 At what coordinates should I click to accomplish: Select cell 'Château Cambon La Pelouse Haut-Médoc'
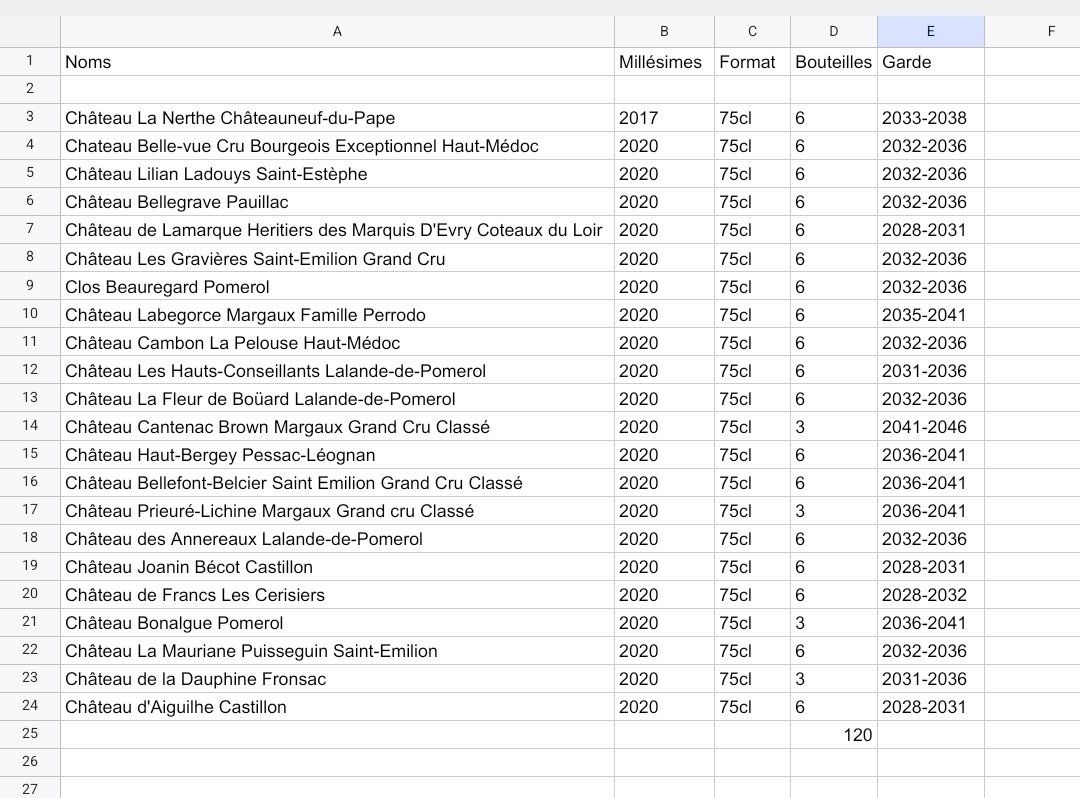[x=337, y=343]
